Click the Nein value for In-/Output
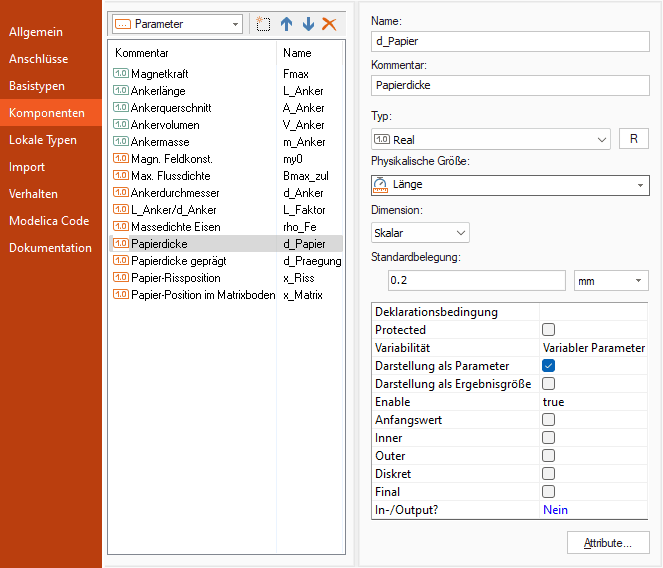 (x=555, y=510)
